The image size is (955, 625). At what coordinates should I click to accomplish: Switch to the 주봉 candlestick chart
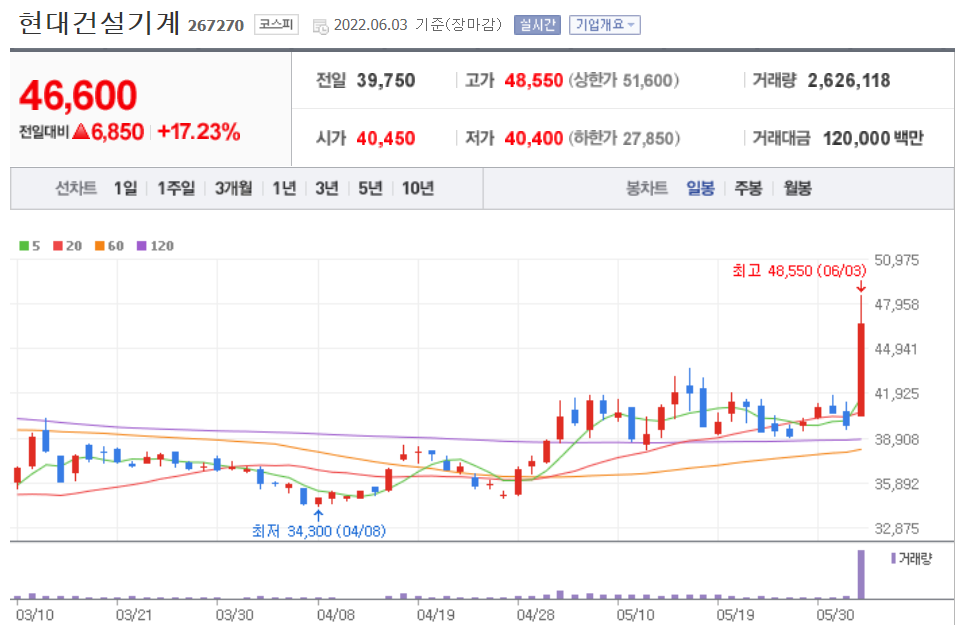coord(749,188)
